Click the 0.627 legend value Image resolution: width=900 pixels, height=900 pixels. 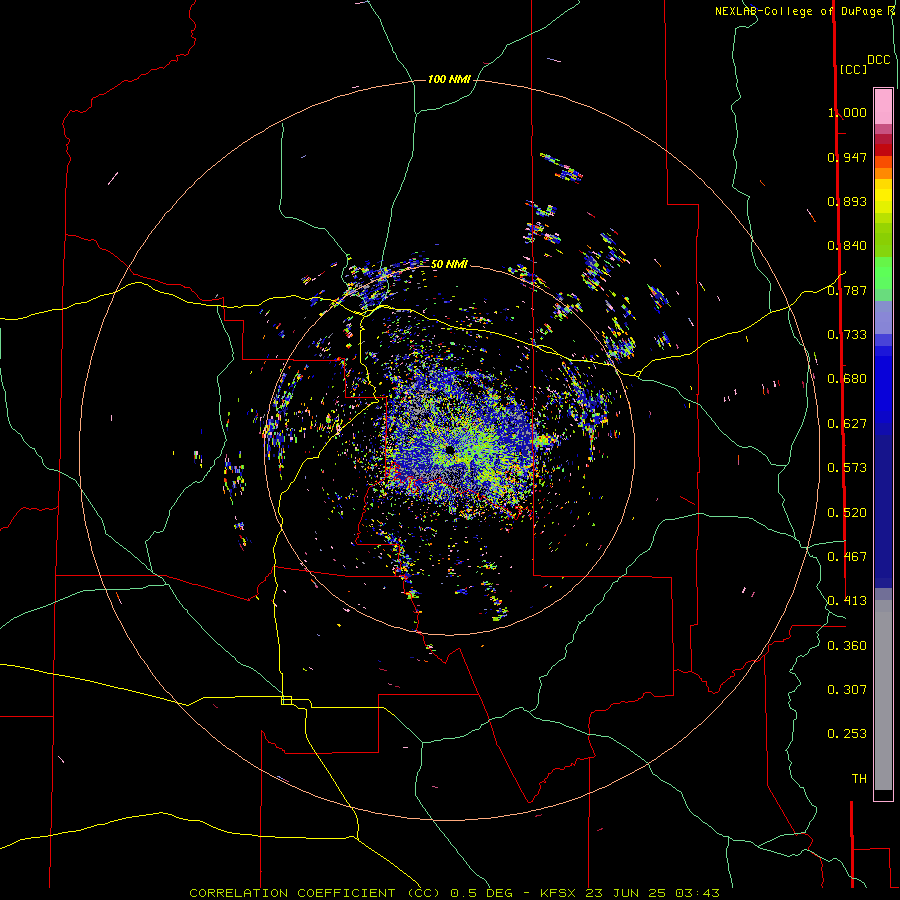pyautogui.click(x=847, y=424)
